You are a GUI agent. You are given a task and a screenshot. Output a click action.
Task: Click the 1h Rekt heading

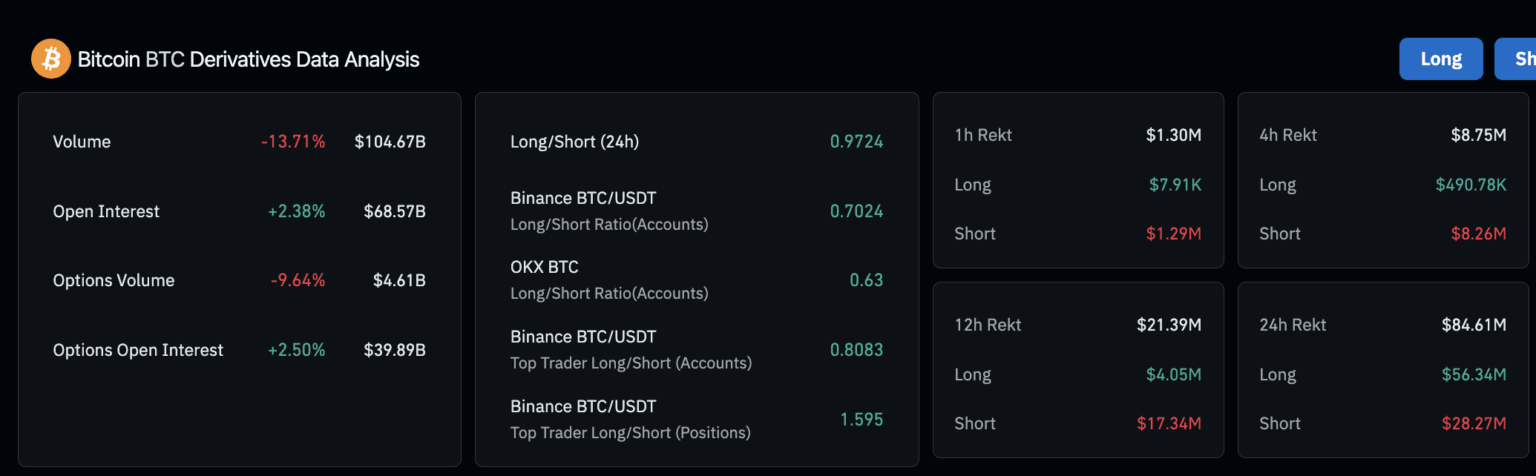click(984, 135)
